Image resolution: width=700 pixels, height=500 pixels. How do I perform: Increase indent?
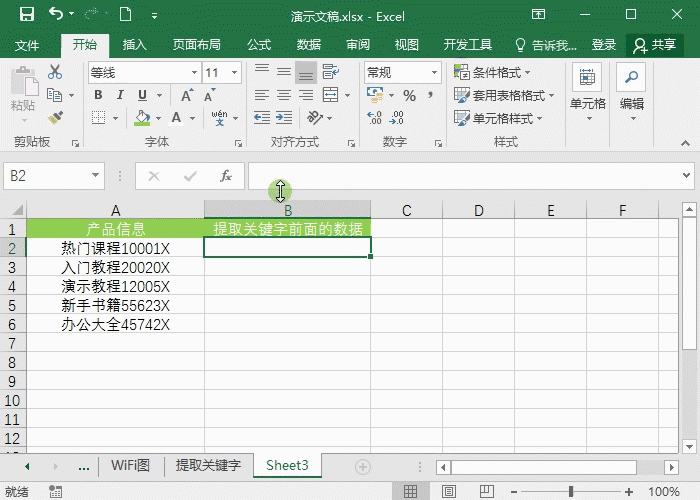tap(284, 118)
